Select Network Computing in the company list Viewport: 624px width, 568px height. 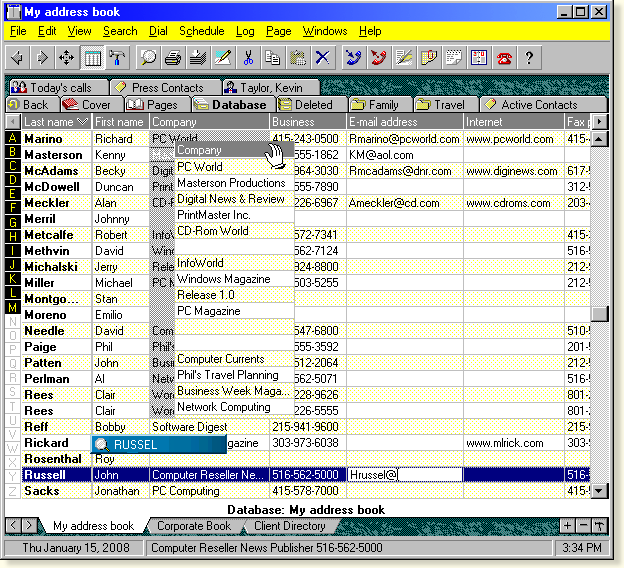(x=234, y=407)
